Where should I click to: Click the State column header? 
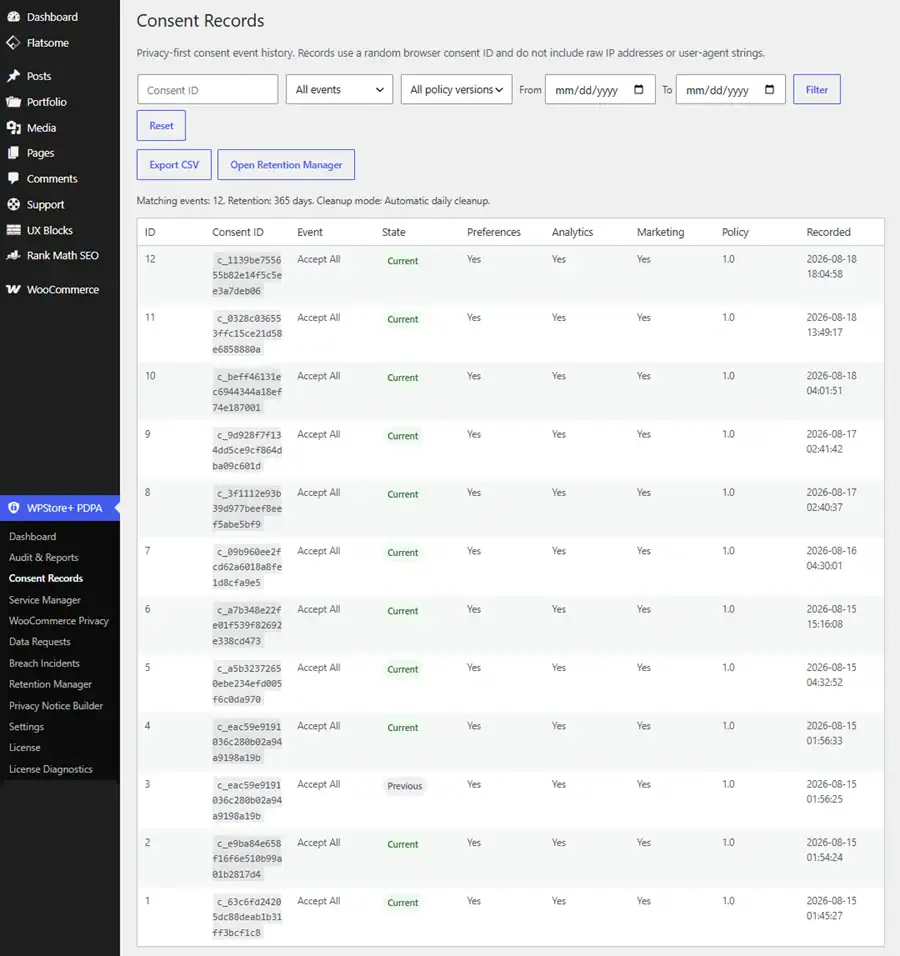[x=393, y=232]
